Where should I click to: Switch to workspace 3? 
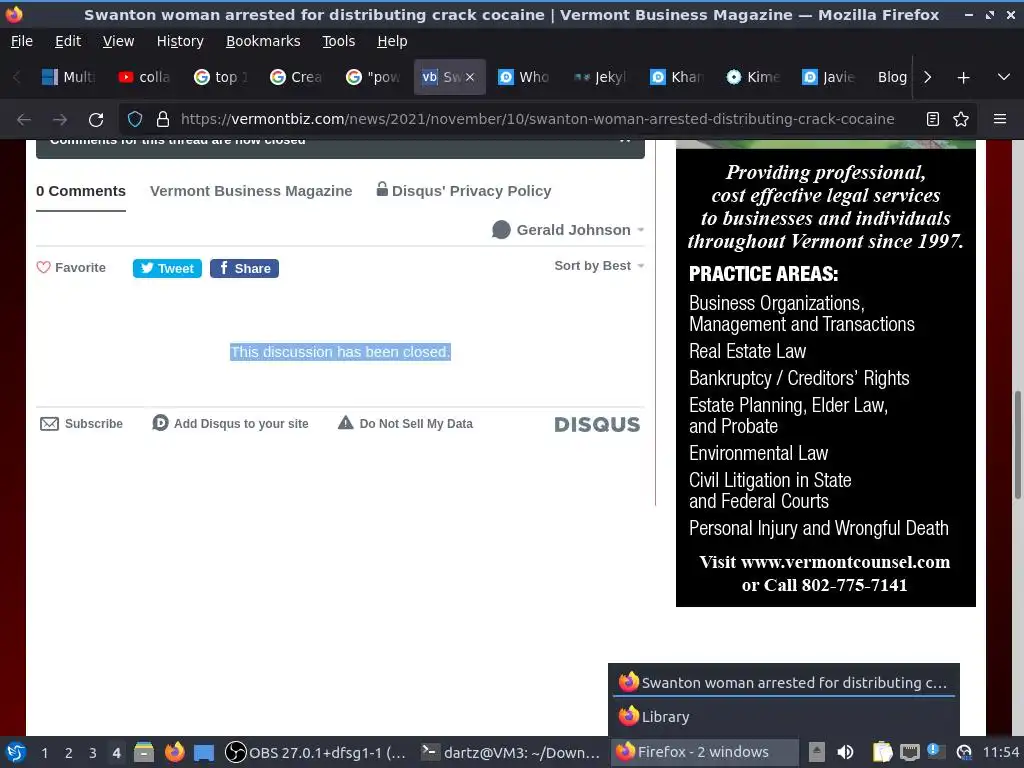coord(93,753)
